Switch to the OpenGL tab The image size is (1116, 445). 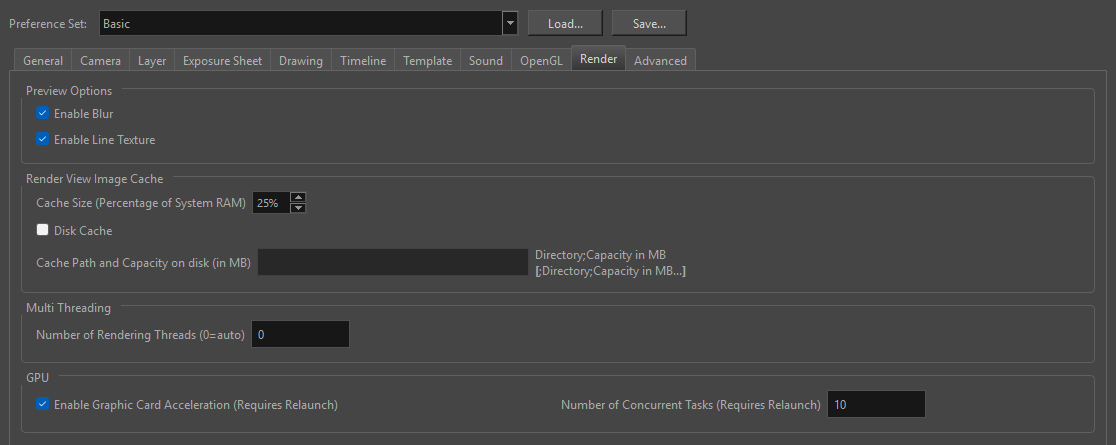[541, 61]
